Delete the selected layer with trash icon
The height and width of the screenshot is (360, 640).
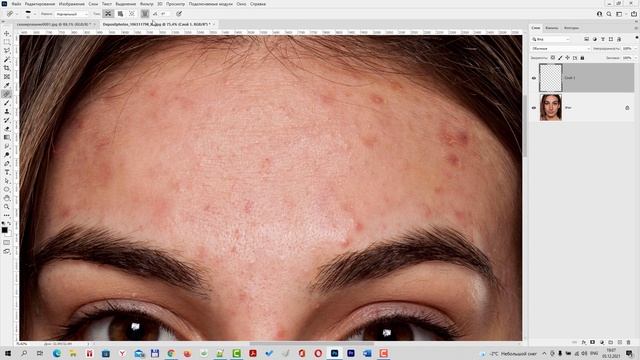[x=629, y=342]
